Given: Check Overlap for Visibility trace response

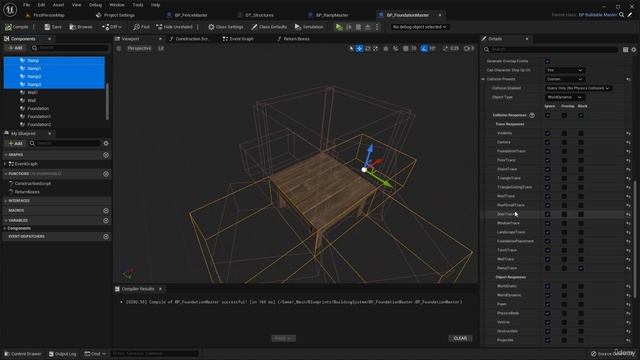Looking at the screenshot, I should point(564,133).
